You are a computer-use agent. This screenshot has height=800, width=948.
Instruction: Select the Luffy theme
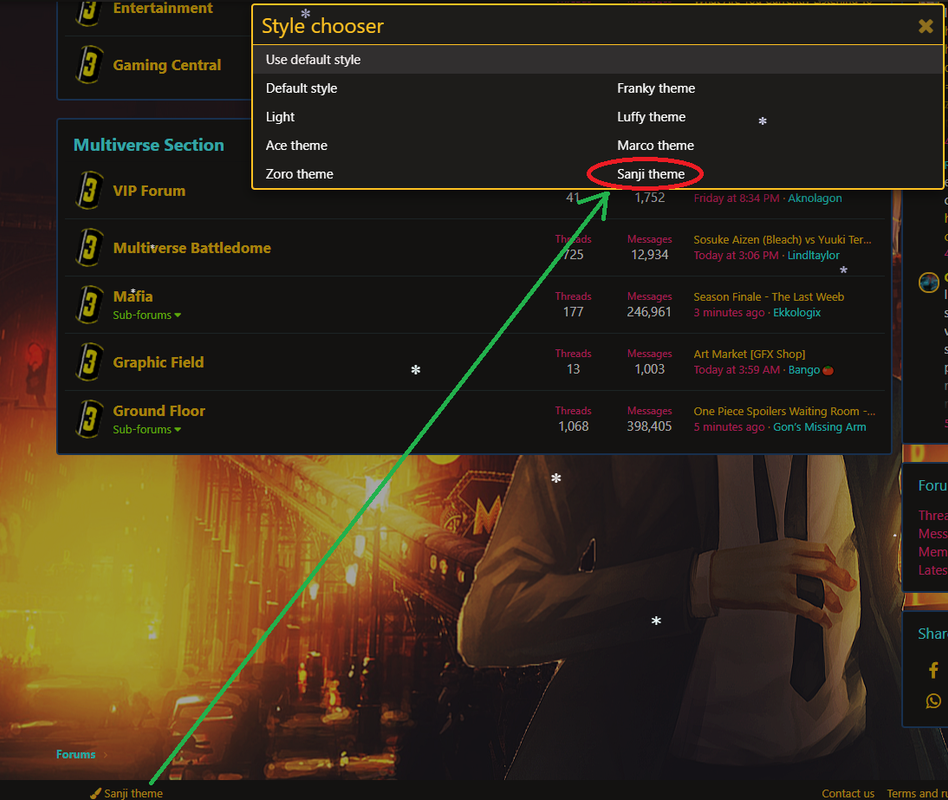click(x=651, y=117)
